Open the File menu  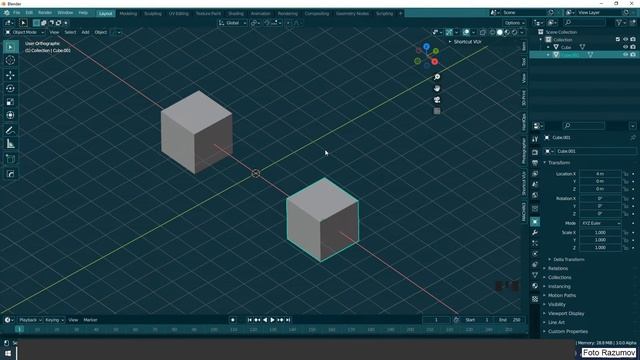point(16,13)
